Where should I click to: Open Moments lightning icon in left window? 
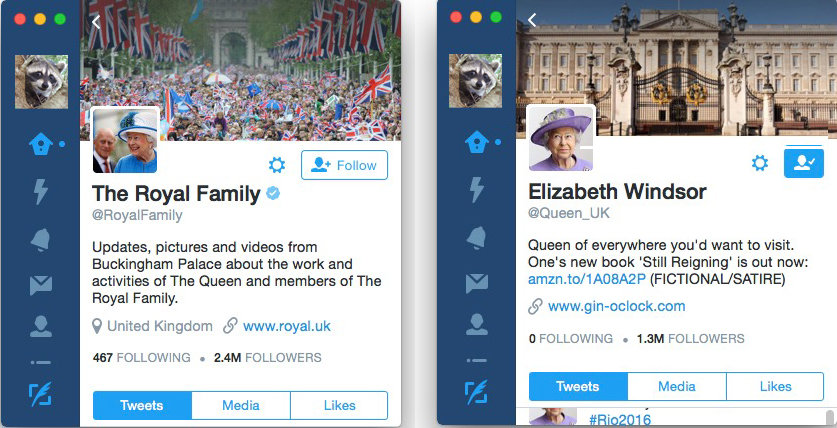41,191
